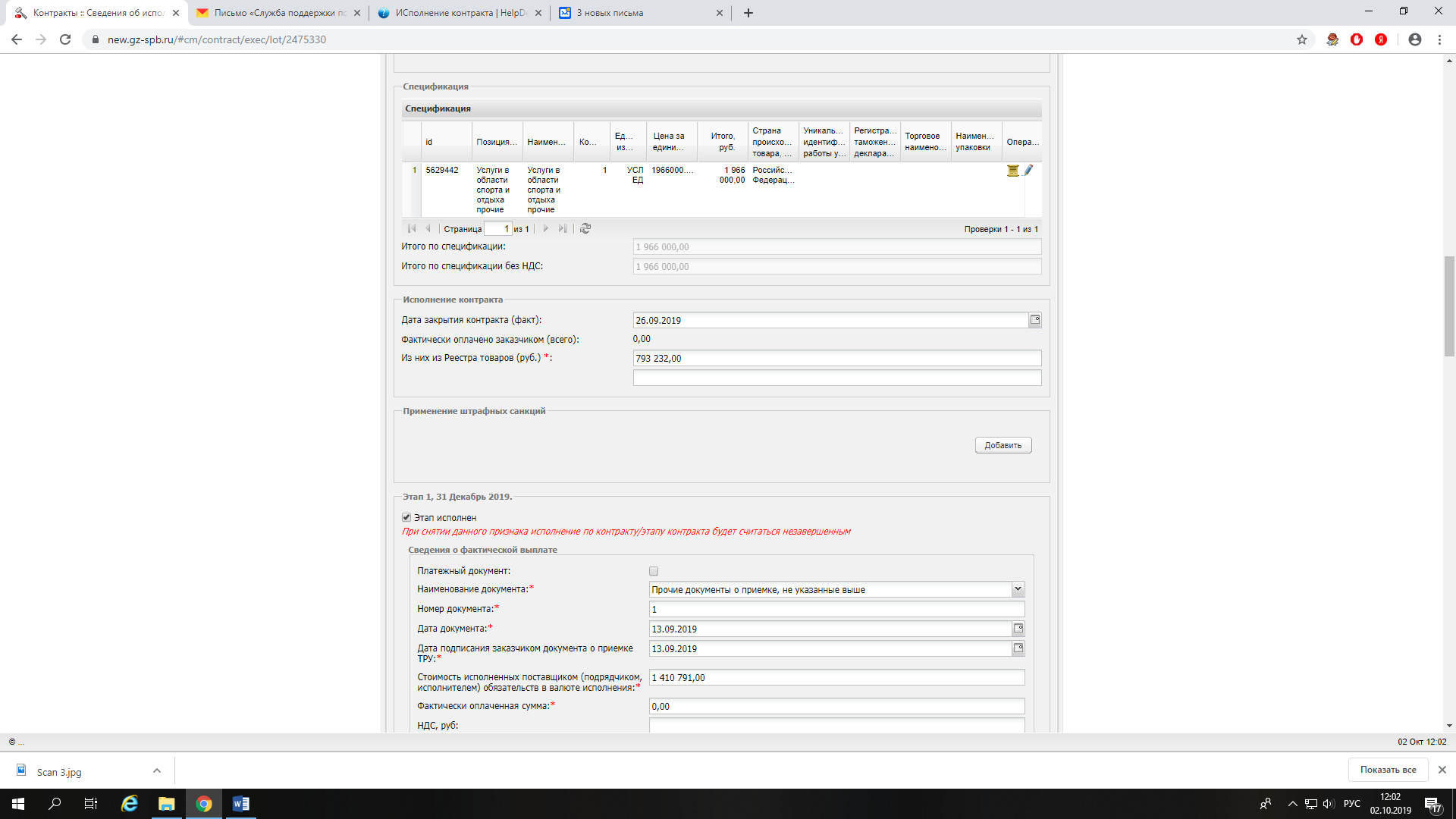Open options for Scan 3.jpg download
Screen dimensions: 1456x819
(x=157, y=770)
